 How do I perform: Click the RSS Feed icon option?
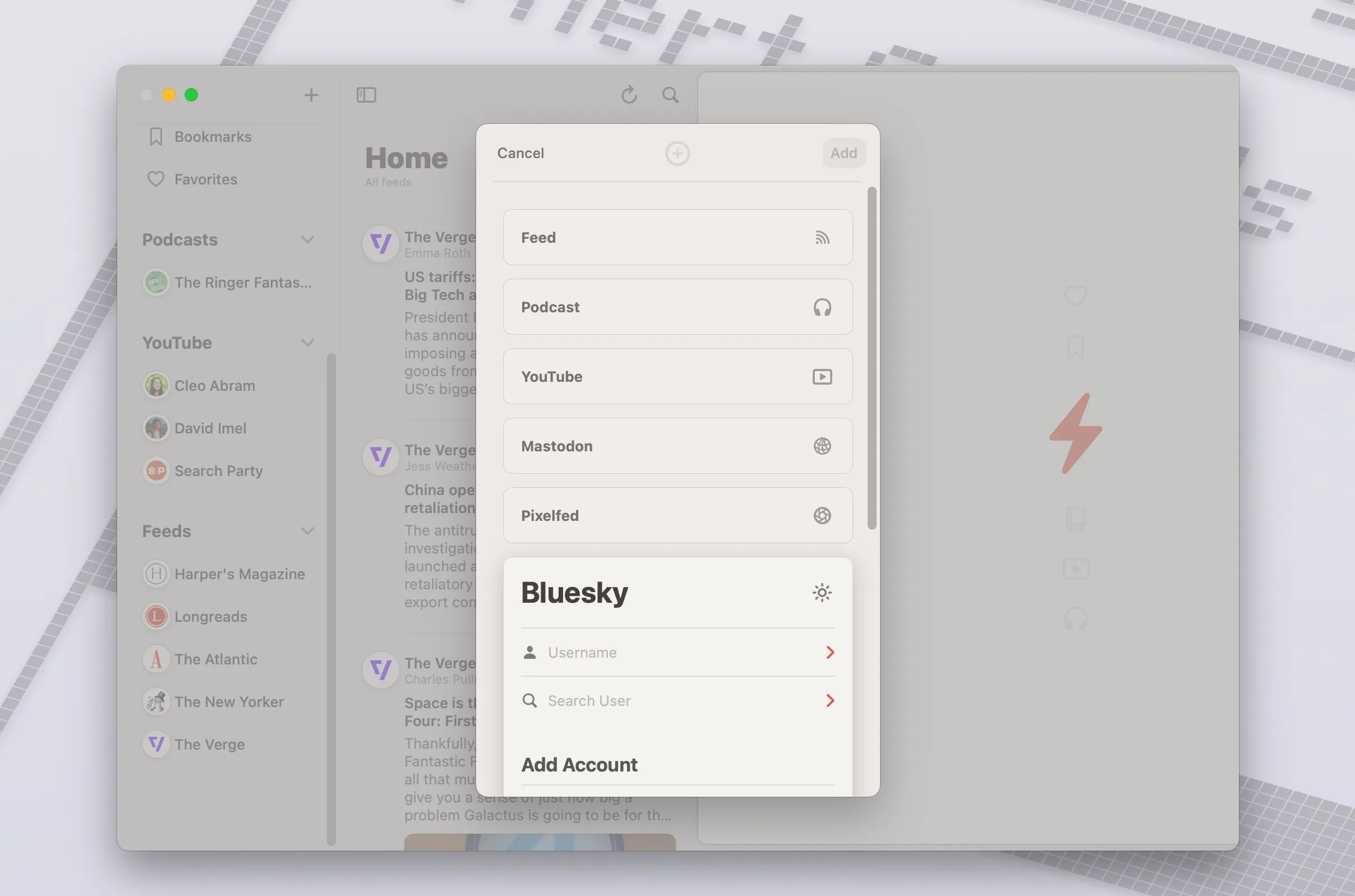point(821,237)
